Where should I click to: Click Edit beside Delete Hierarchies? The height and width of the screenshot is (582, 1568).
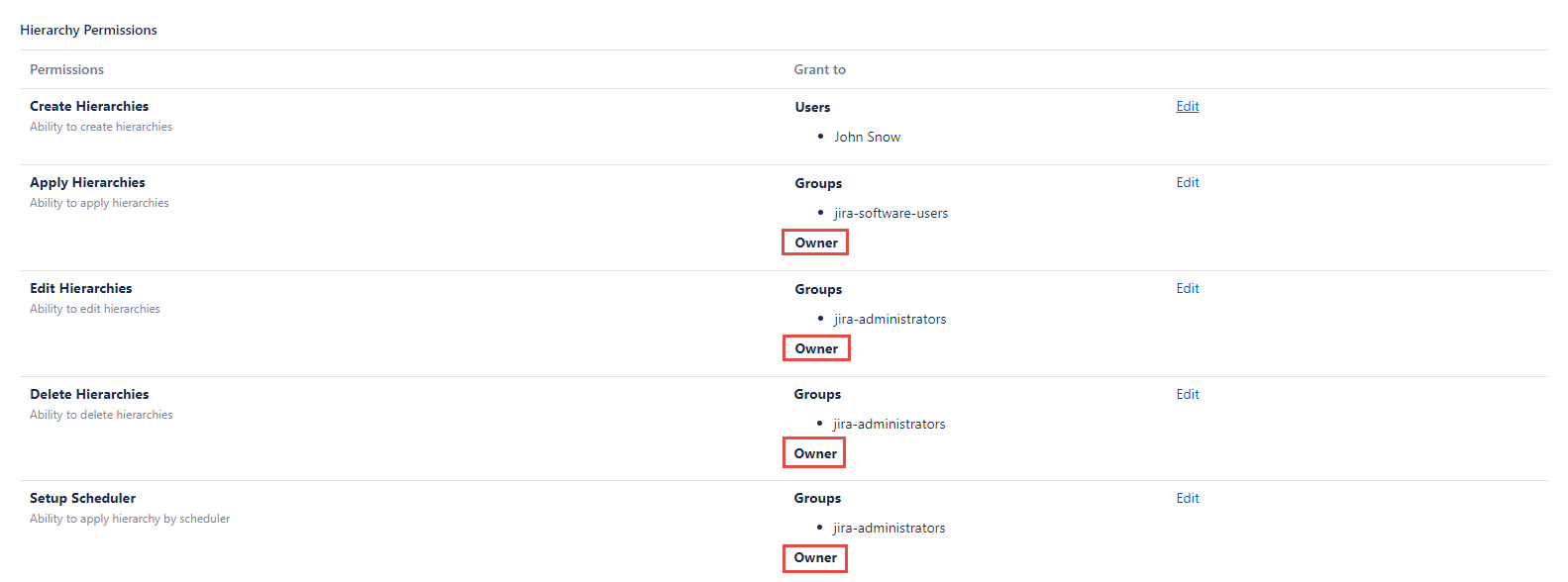[x=1188, y=395]
